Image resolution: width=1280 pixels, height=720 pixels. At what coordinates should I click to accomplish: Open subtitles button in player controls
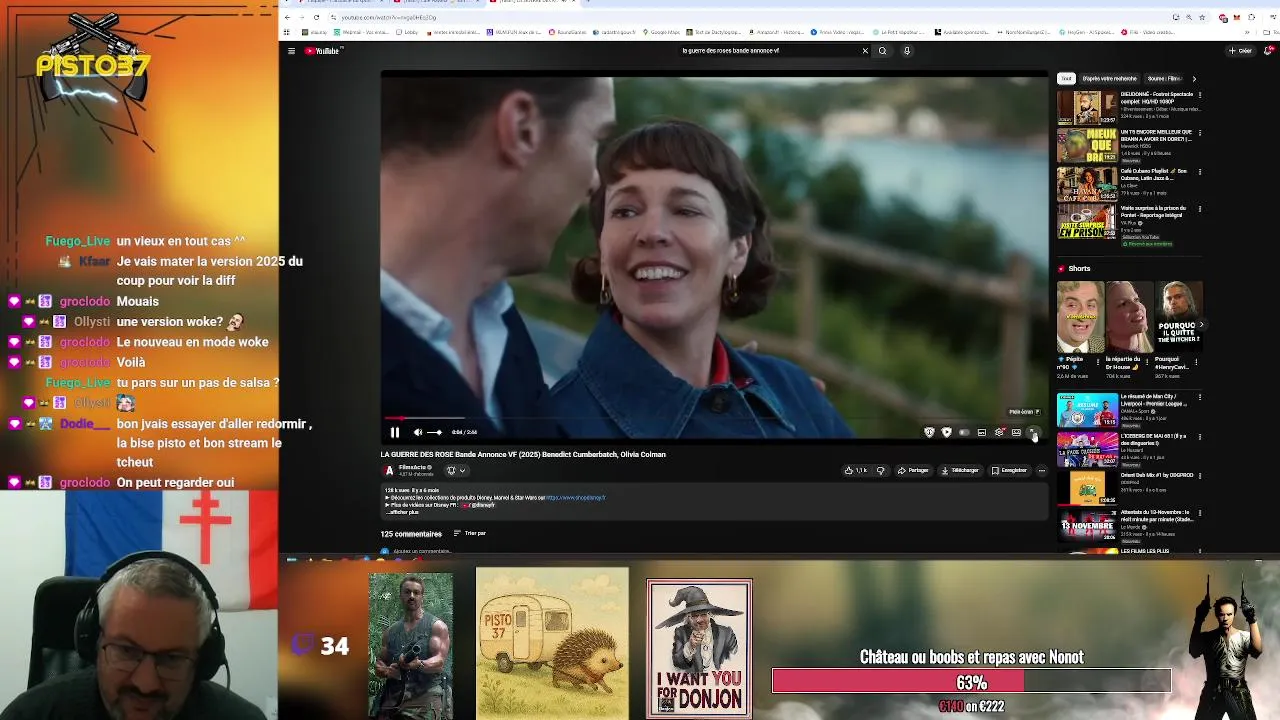pos(982,432)
